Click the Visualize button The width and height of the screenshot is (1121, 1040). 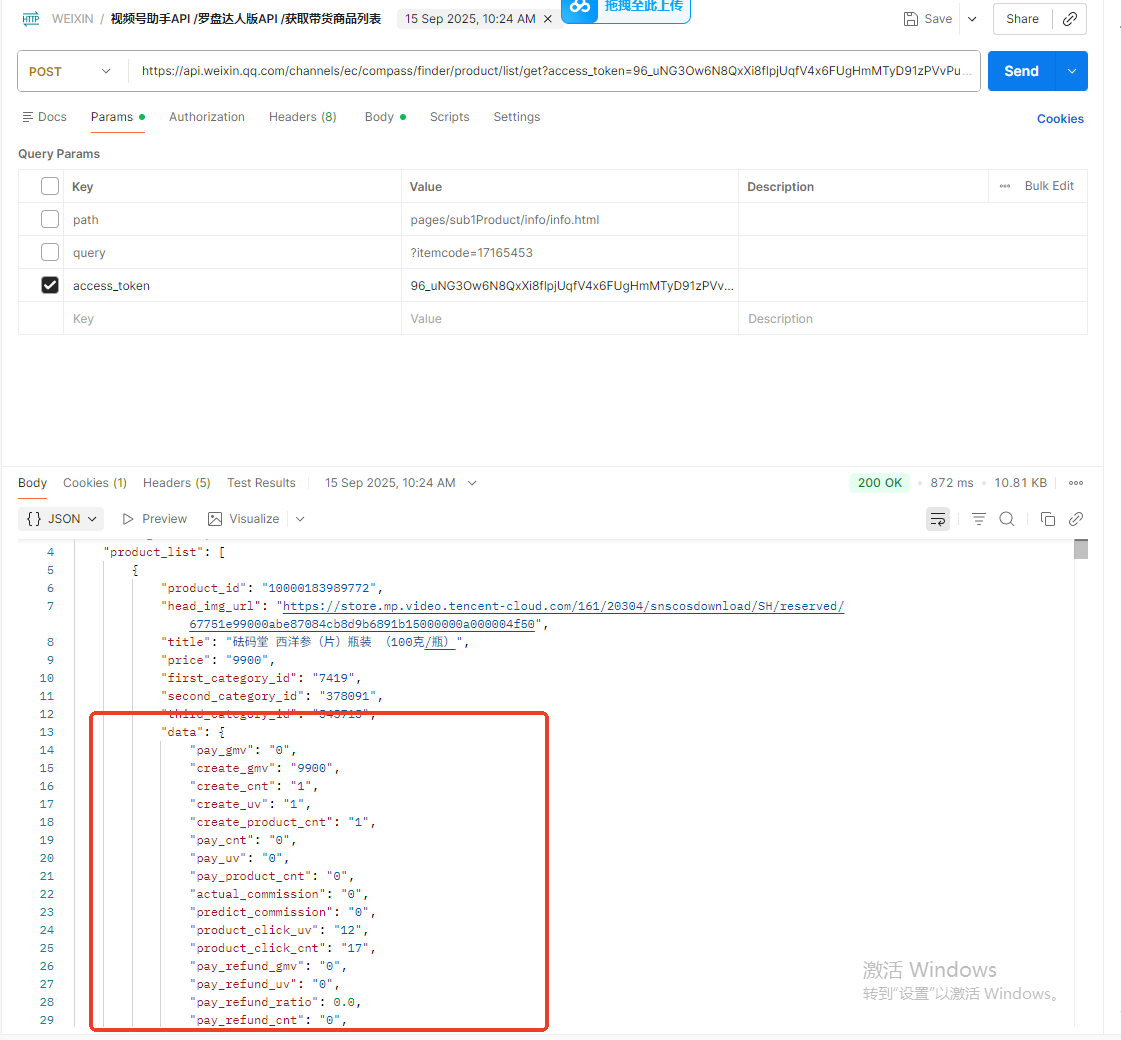(244, 519)
